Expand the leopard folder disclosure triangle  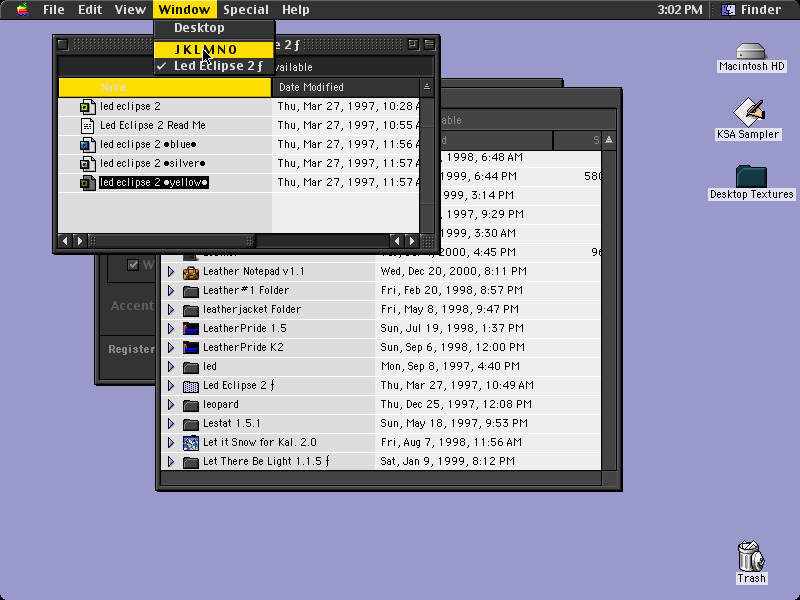point(171,404)
